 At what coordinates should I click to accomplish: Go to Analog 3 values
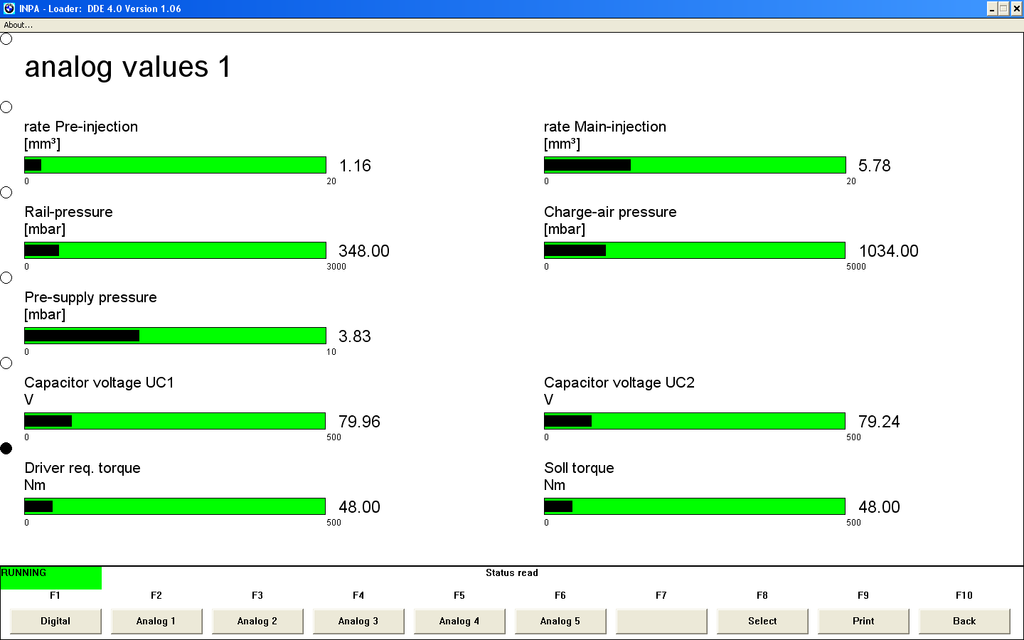pos(358,621)
